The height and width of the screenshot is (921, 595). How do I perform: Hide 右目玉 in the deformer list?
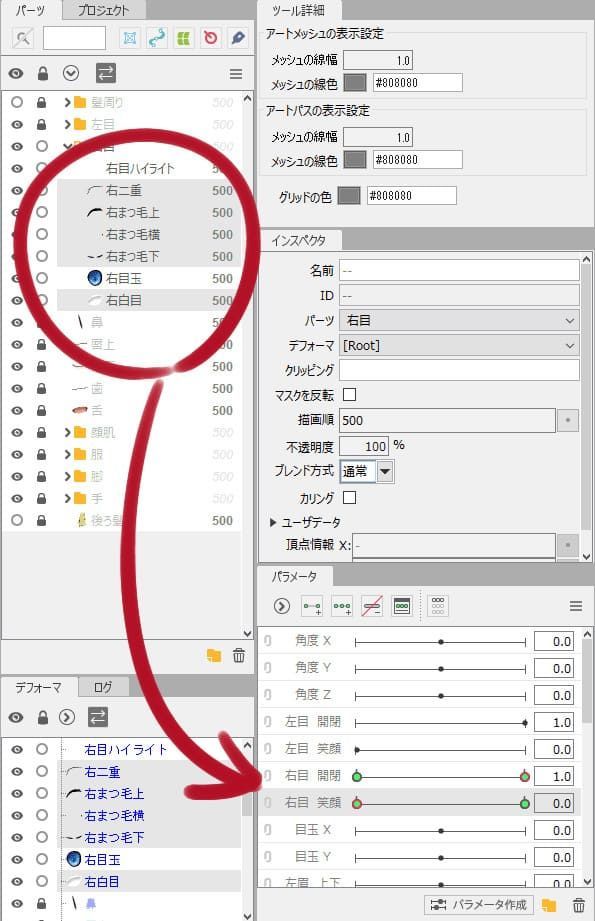click(17, 859)
